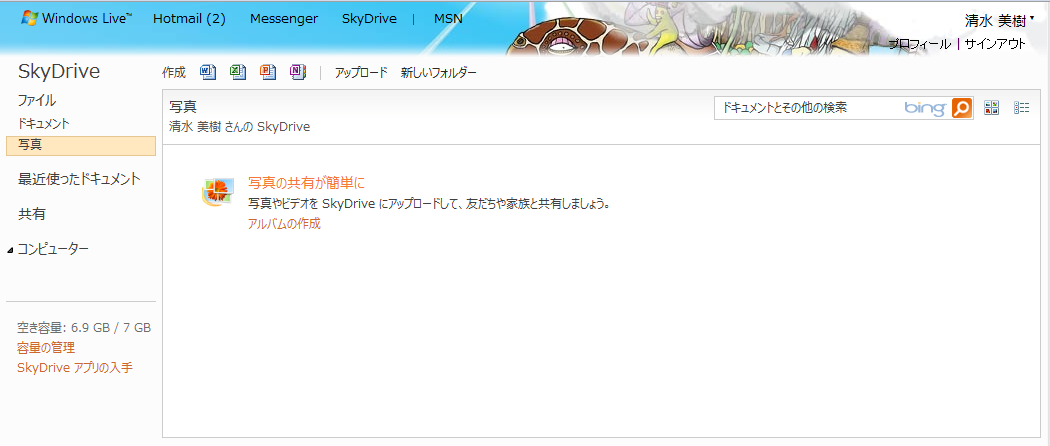Screen dimensions: 1050x446
Task: Click 空き容量: 6.9 GB / 7 GB text
Action: coord(84,327)
